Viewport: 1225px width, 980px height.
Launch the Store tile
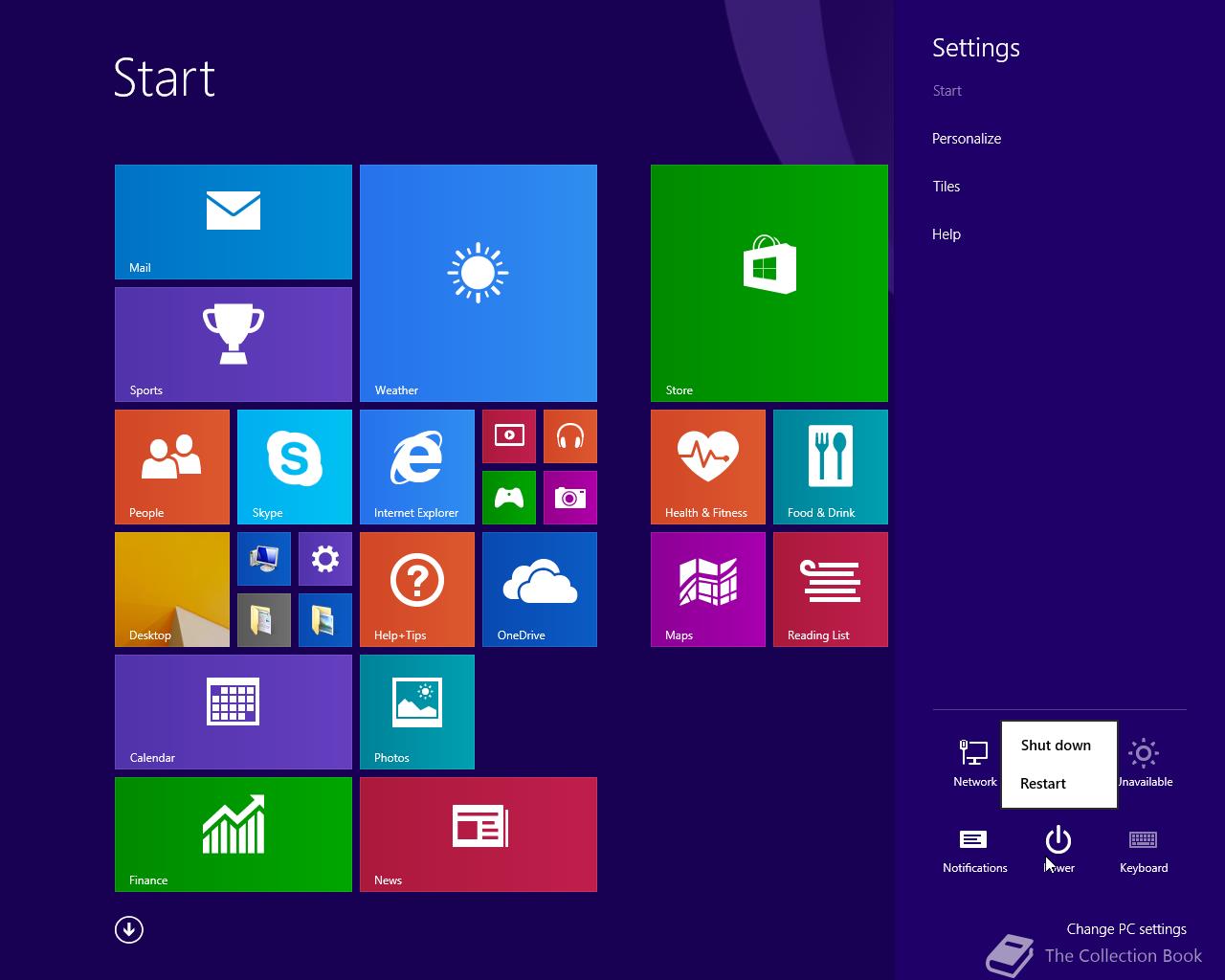(769, 283)
